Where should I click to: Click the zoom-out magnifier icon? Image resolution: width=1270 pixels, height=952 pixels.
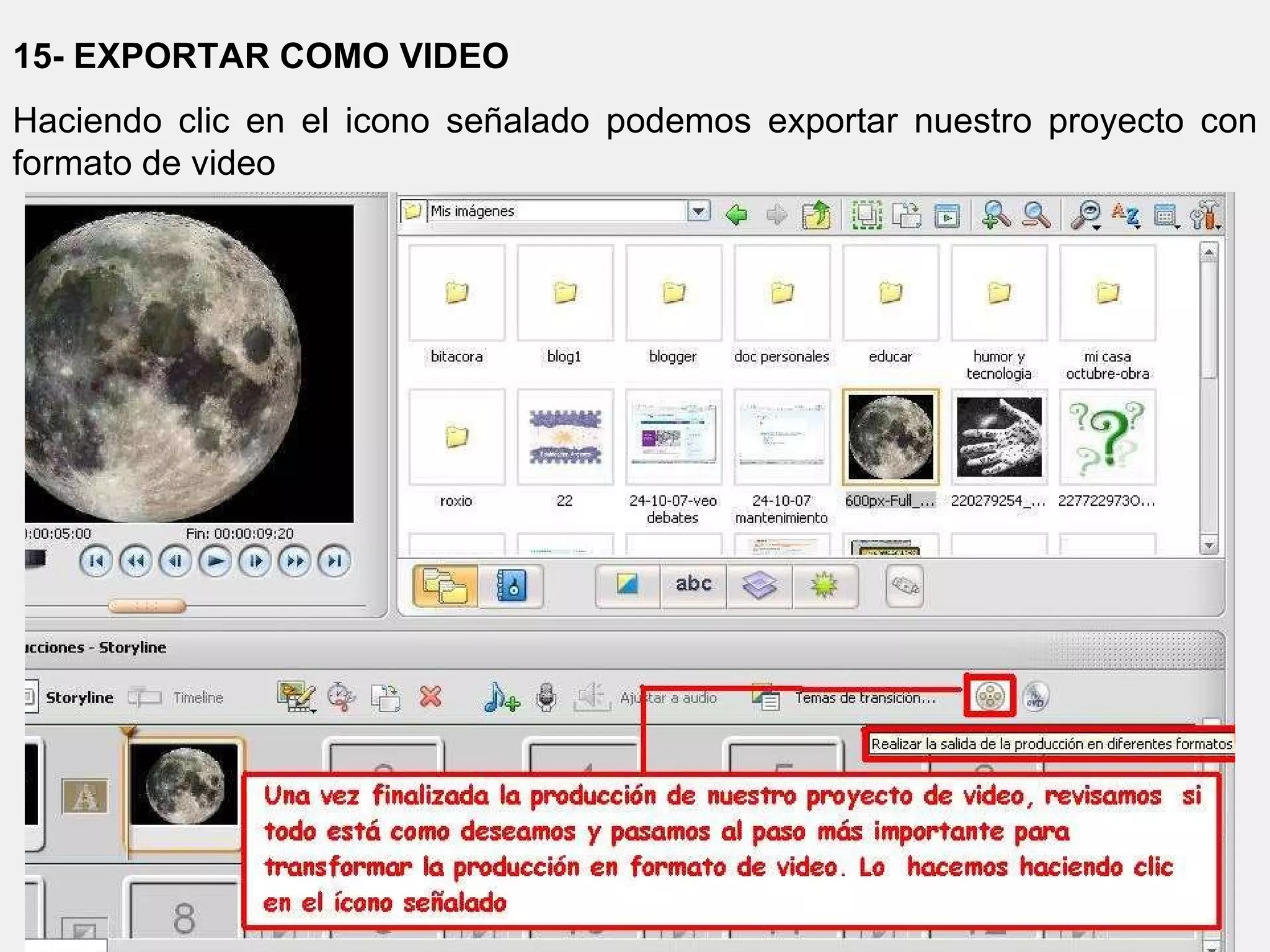click(1036, 215)
